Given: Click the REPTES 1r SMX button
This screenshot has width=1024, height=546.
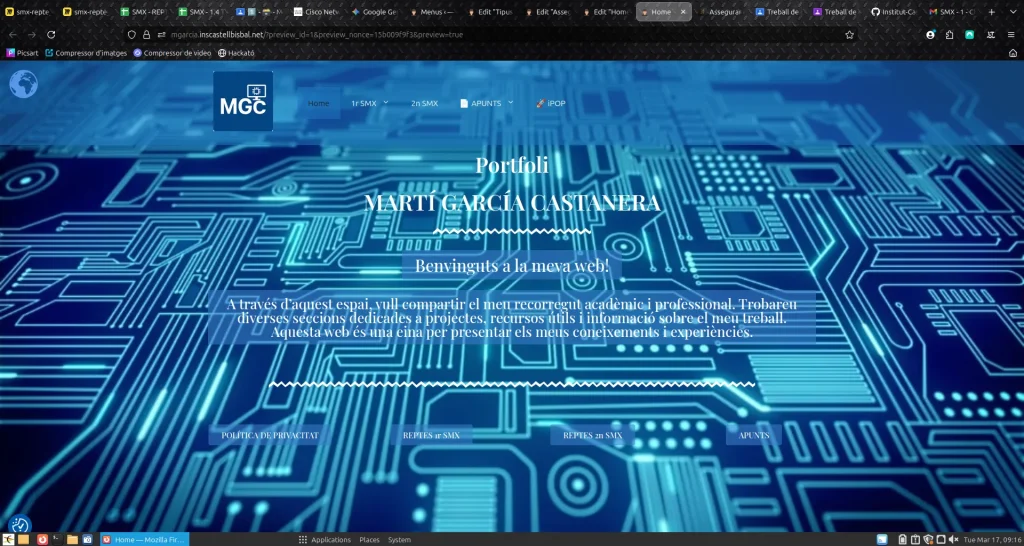Looking at the screenshot, I should coord(431,436).
